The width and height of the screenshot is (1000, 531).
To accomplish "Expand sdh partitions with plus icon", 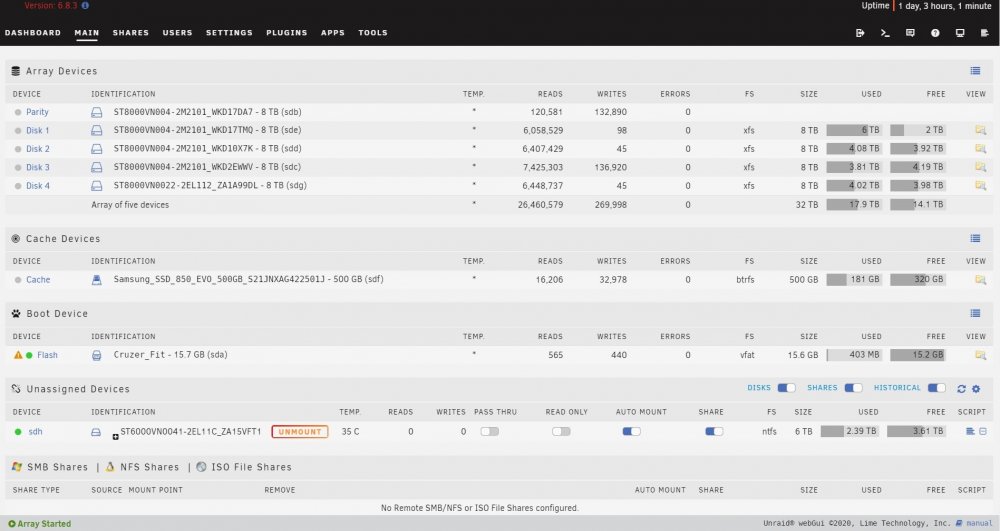I will (115, 437).
